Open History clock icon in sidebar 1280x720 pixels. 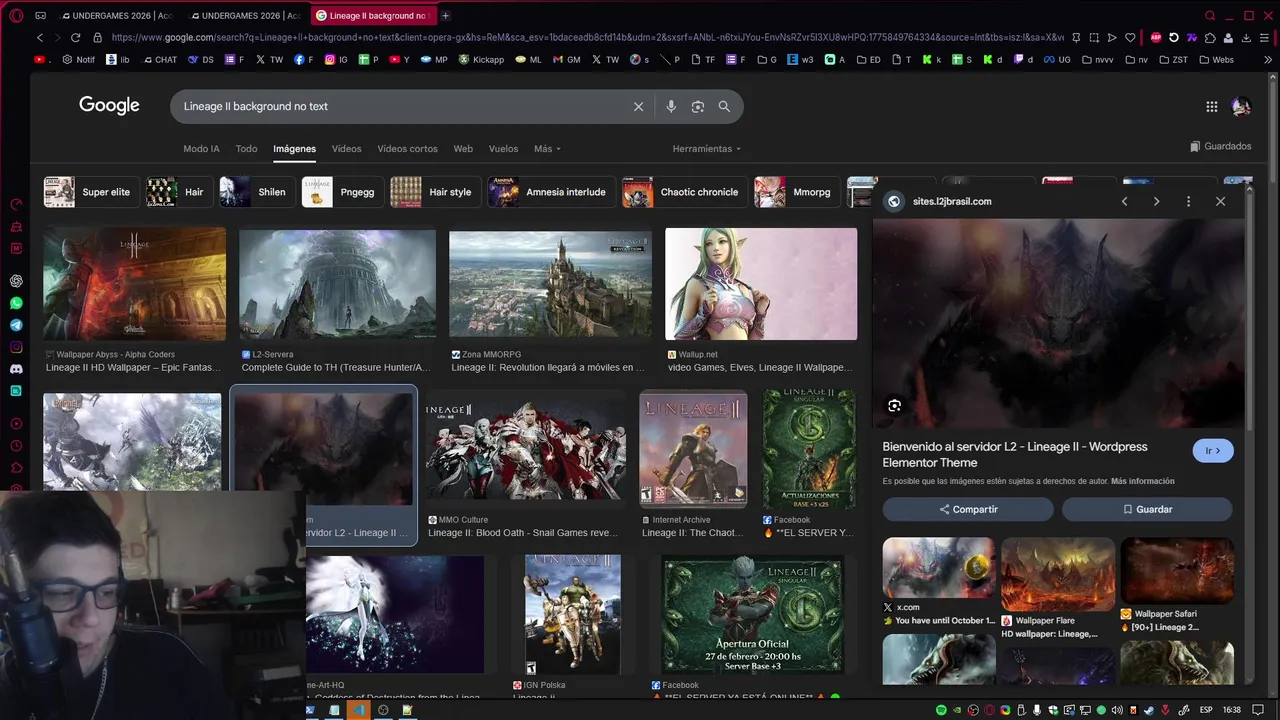tap(16, 446)
